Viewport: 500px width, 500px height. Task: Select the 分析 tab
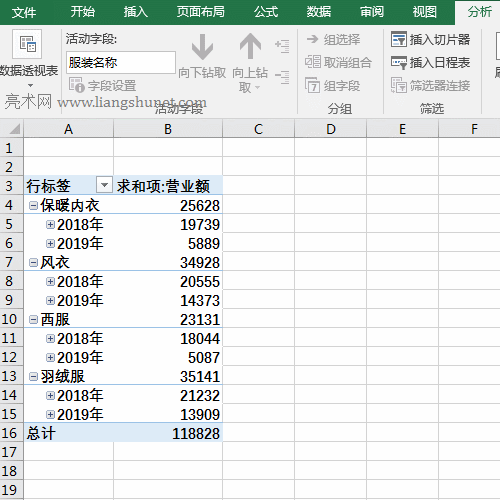(x=479, y=12)
